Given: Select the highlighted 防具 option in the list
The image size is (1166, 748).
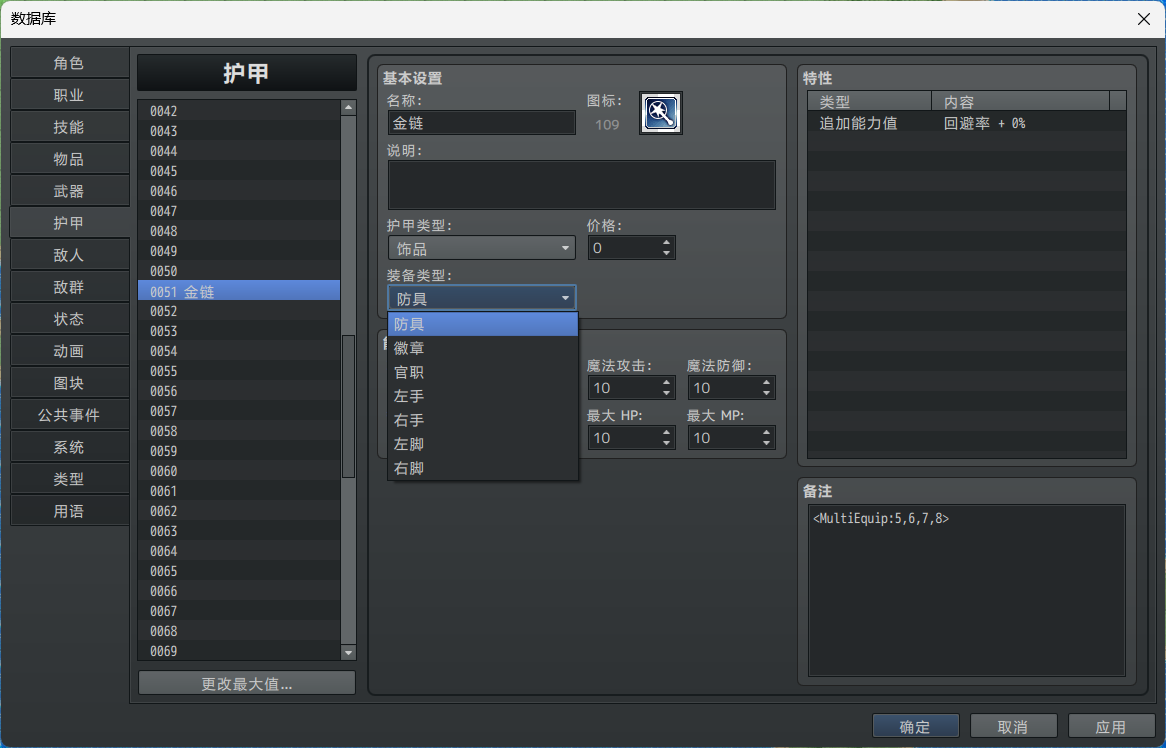Looking at the screenshot, I should pos(483,324).
